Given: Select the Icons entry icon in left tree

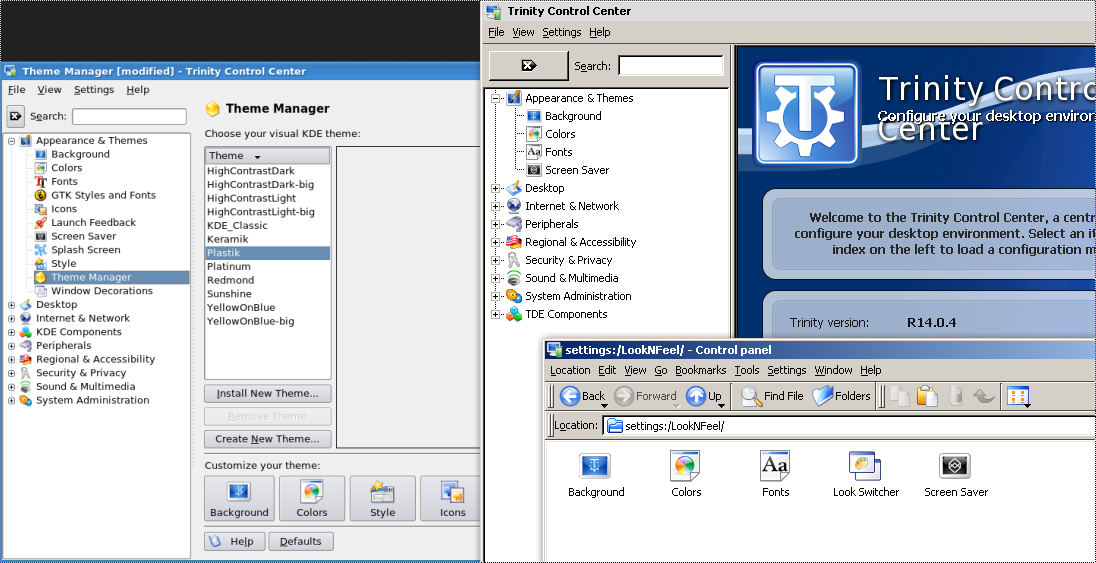Looking at the screenshot, I should click(41, 208).
